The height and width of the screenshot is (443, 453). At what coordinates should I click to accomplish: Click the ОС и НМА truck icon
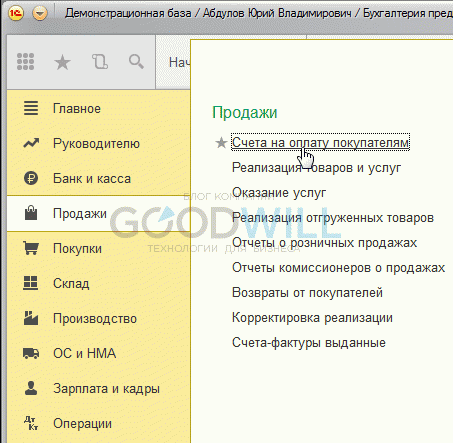(31, 353)
